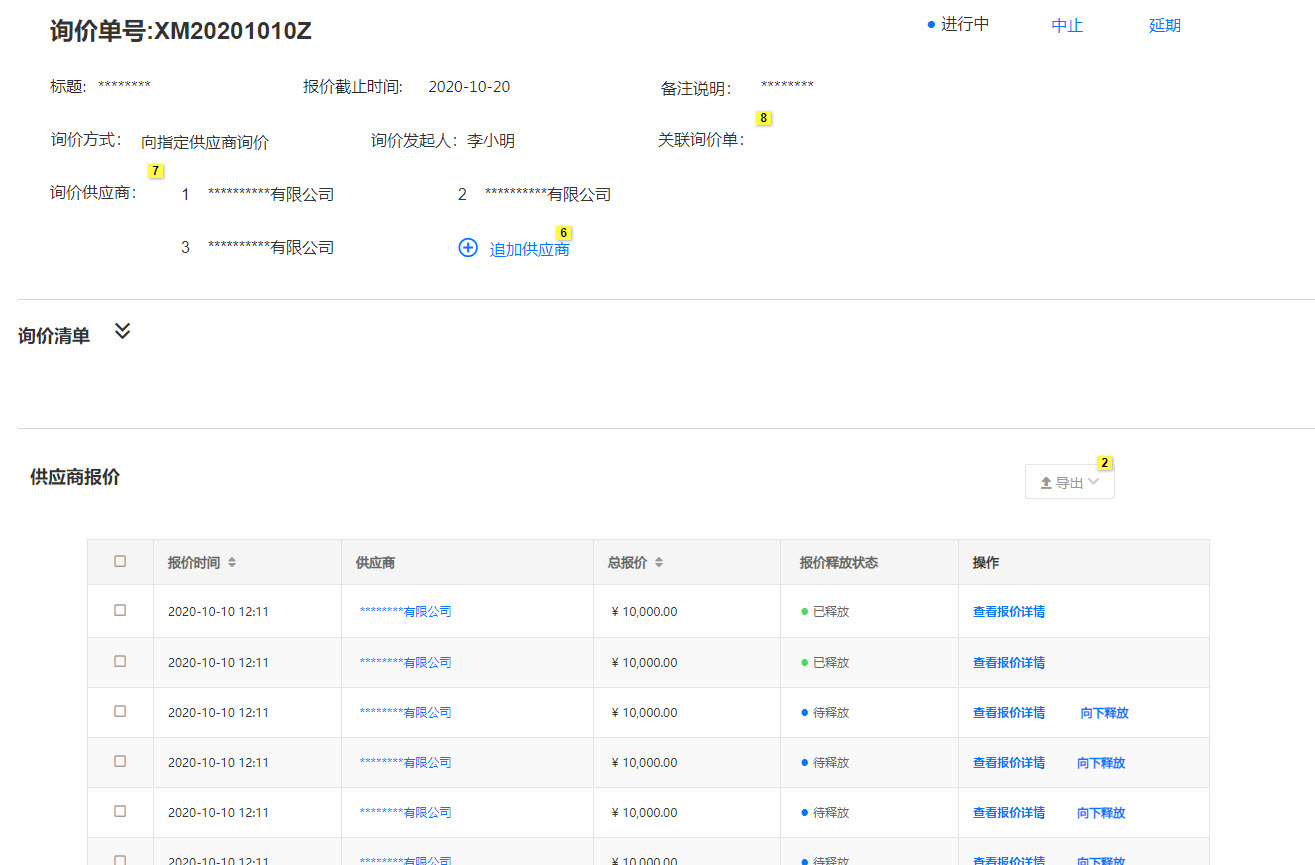The height and width of the screenshot is (865, 1315).
Task: Click the 待释放 status in the third row
Action: [825, 713]
